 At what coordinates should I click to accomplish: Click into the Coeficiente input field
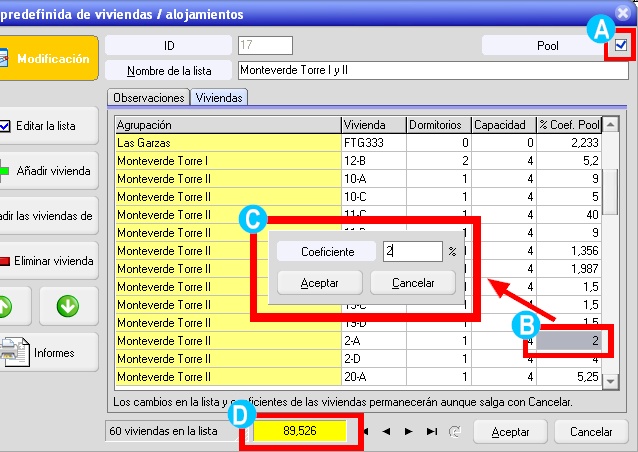(x=413, y=251)
